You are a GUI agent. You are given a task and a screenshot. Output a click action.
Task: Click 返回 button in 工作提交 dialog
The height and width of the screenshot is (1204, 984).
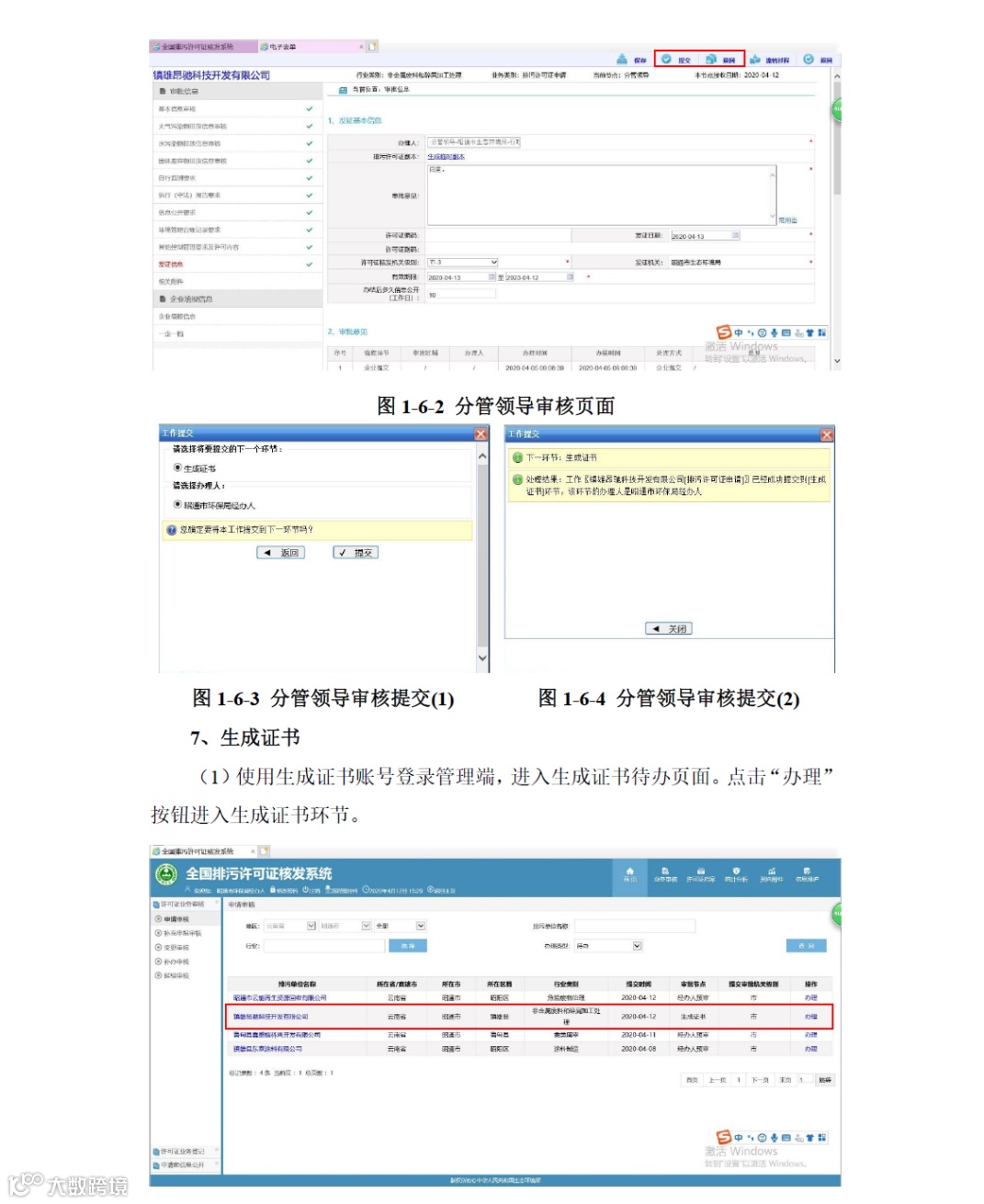pyautogui.click(x=280, y=553)
